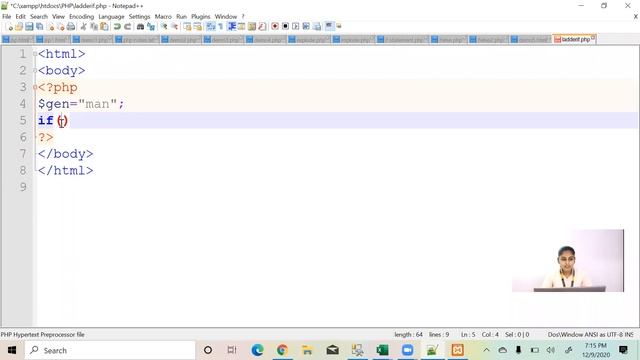This screenshot has width=640, height=360.
Task: Open the View menu
Action: pyautogui.click(x=58, y=17)
